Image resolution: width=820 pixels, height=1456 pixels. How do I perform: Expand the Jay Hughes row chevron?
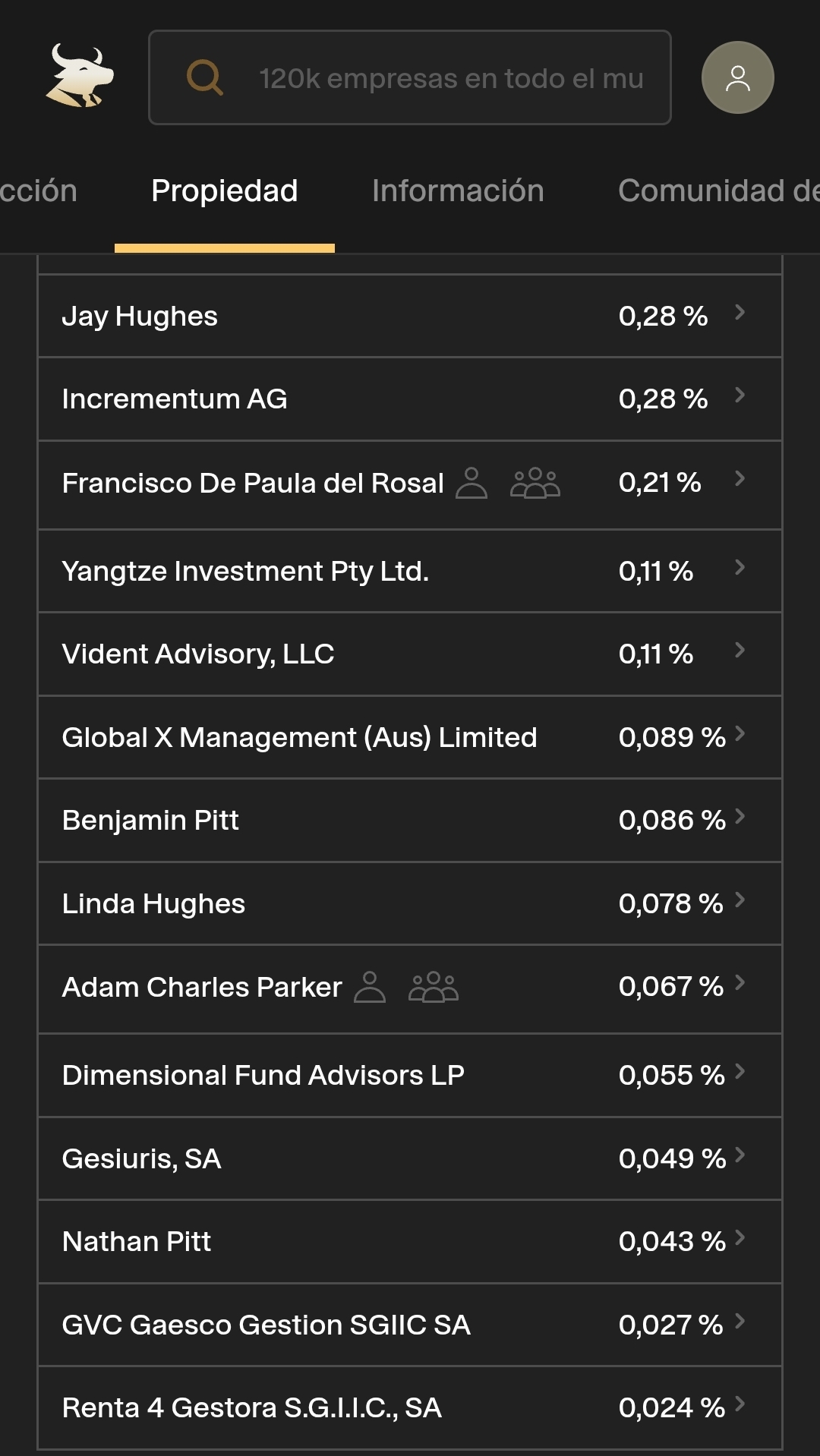pyautogui.click(x=740, y=313)
